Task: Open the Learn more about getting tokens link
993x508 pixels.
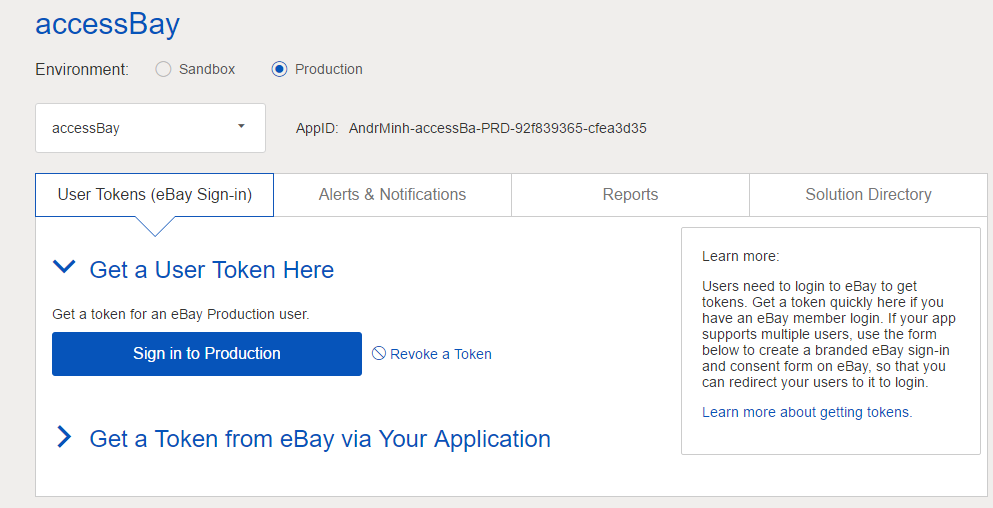Action: point(807,412)
